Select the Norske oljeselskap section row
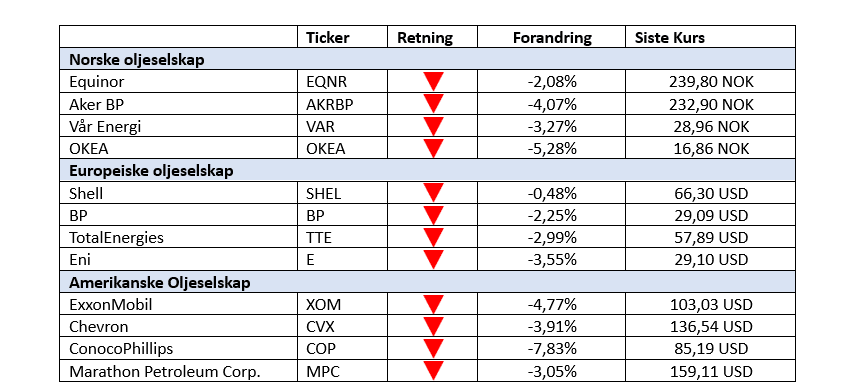This screenshot has width=857, height=392. 427,59
